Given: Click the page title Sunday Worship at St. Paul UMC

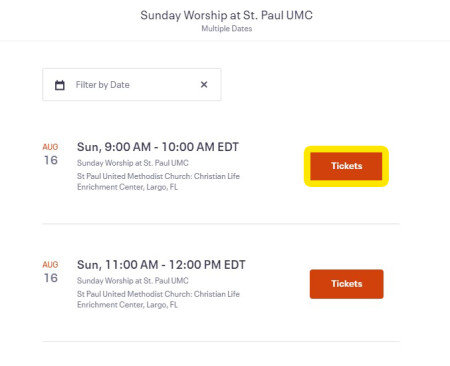Looking at the screenshot, I should [227, 15].
